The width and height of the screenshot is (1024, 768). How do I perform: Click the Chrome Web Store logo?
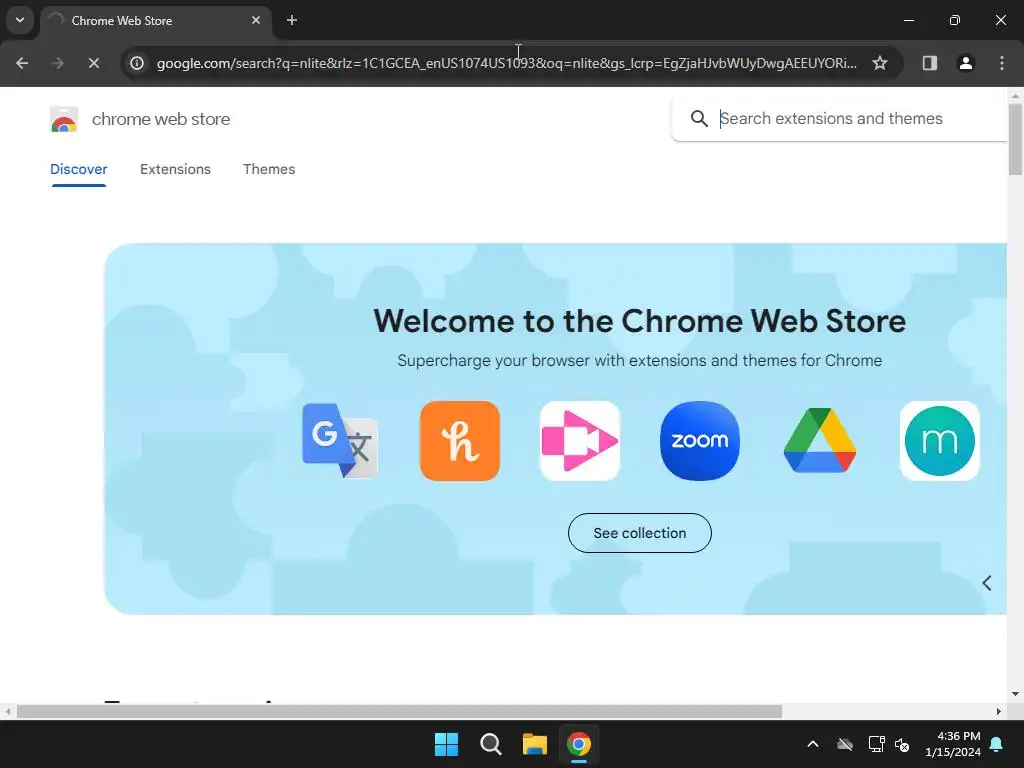click(64, 120)
